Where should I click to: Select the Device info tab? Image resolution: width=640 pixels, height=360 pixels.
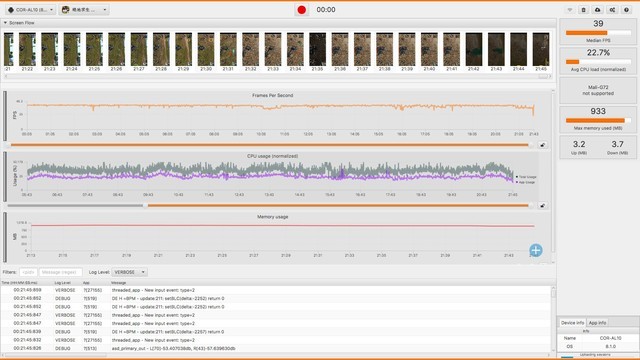pyautogui.click(x=572, y=322)
